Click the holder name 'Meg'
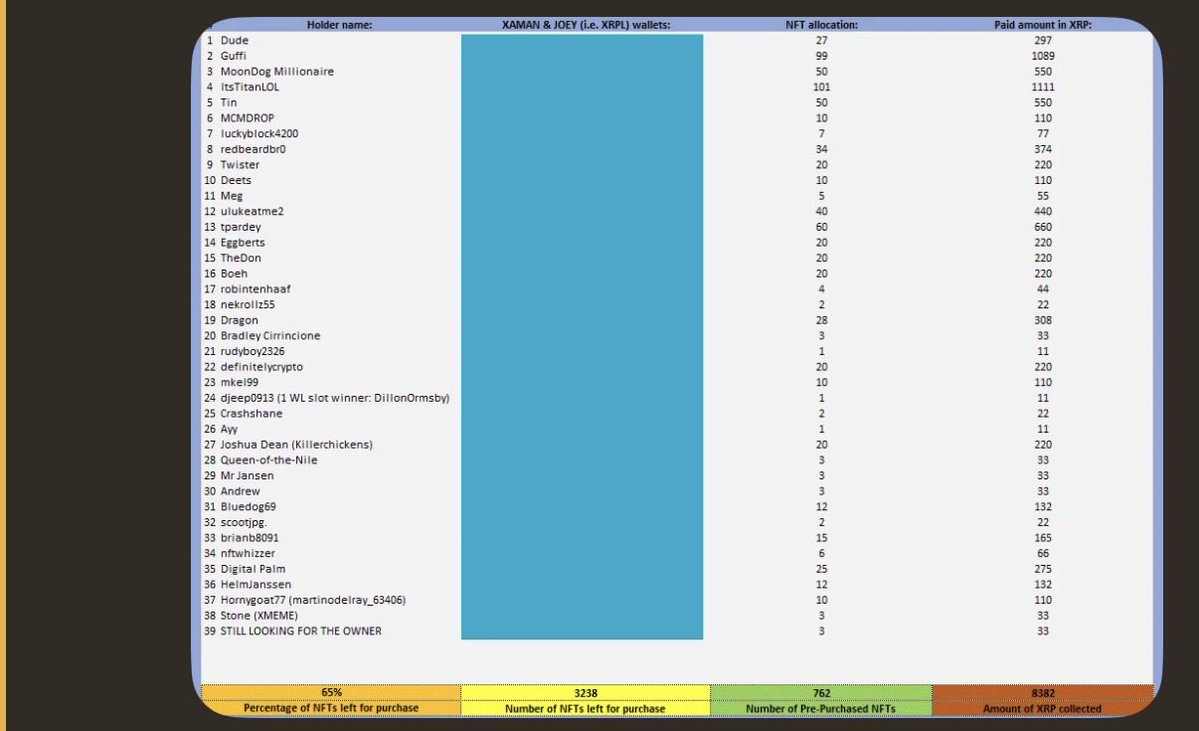The width and height of the screenshot is (1199, 731). pyautogui.click(x=231, y=196)
